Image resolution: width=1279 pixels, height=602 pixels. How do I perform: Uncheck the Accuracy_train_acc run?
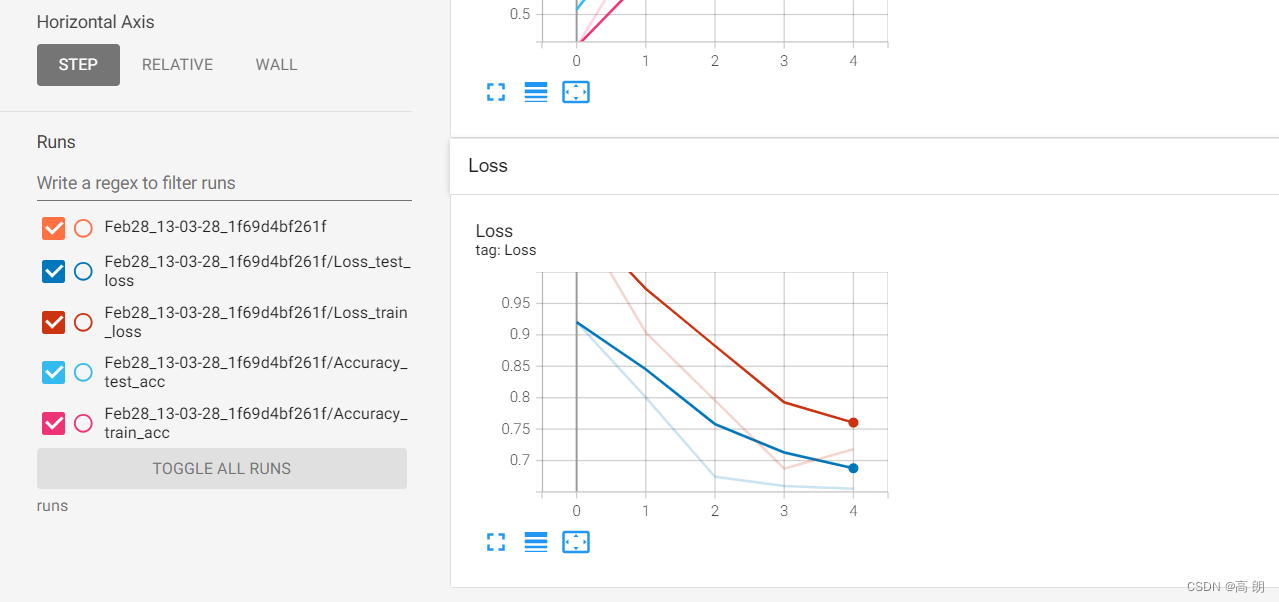tap(53, 423)
